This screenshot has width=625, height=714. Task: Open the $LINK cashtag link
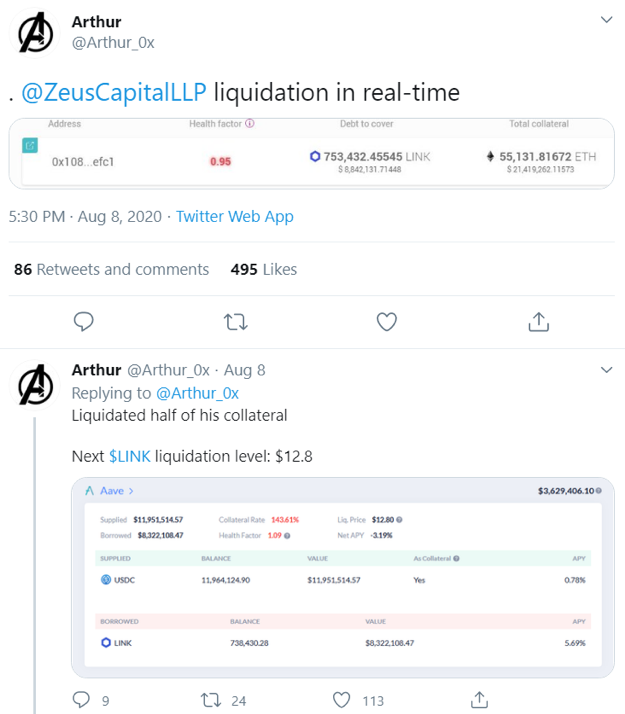tap(130, 456)
